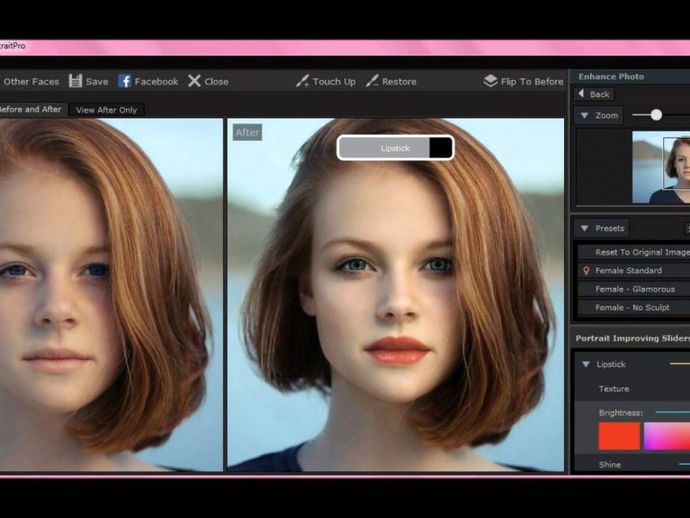690x518 pixels.
Task: Select the Restore brush icon
Action: pyautogui.click(x=372, y=81)
